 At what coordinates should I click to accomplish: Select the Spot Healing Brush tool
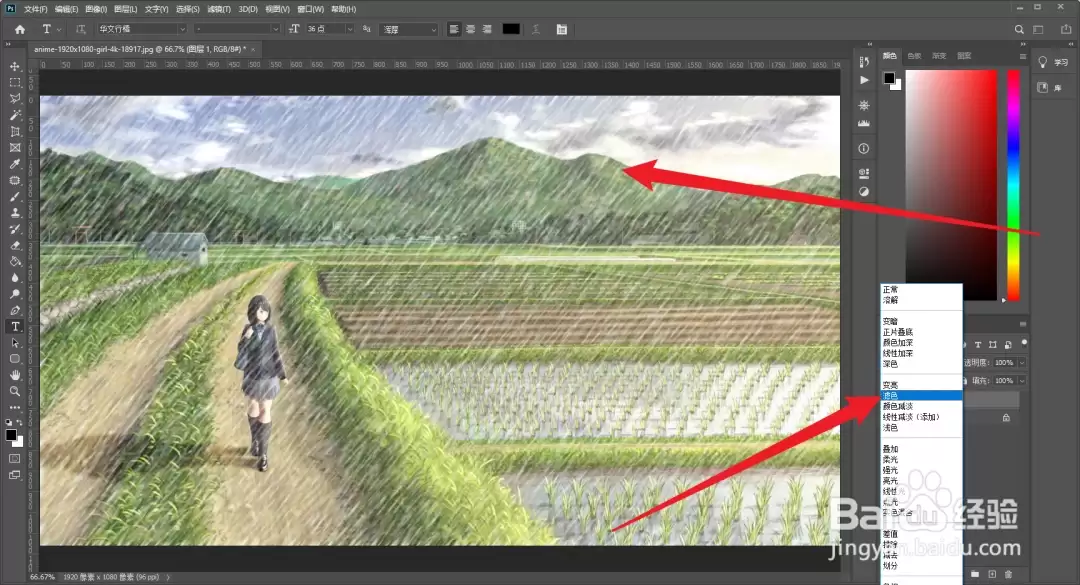coord(14,180)
